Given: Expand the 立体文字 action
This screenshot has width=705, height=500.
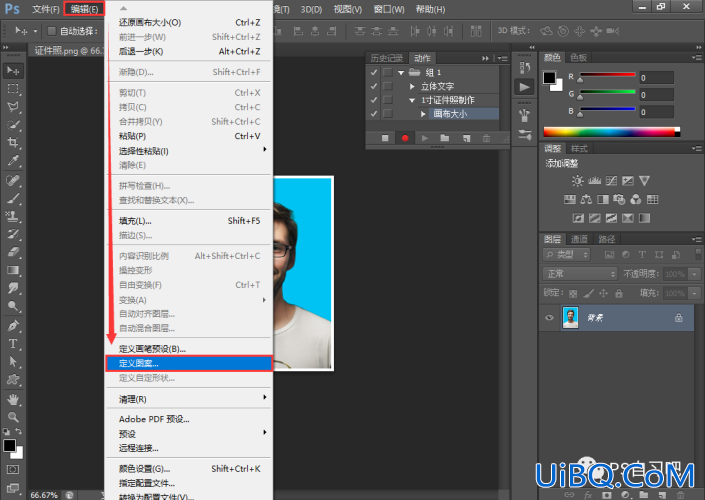Looking at the screenshot, I should pos(412,86).
